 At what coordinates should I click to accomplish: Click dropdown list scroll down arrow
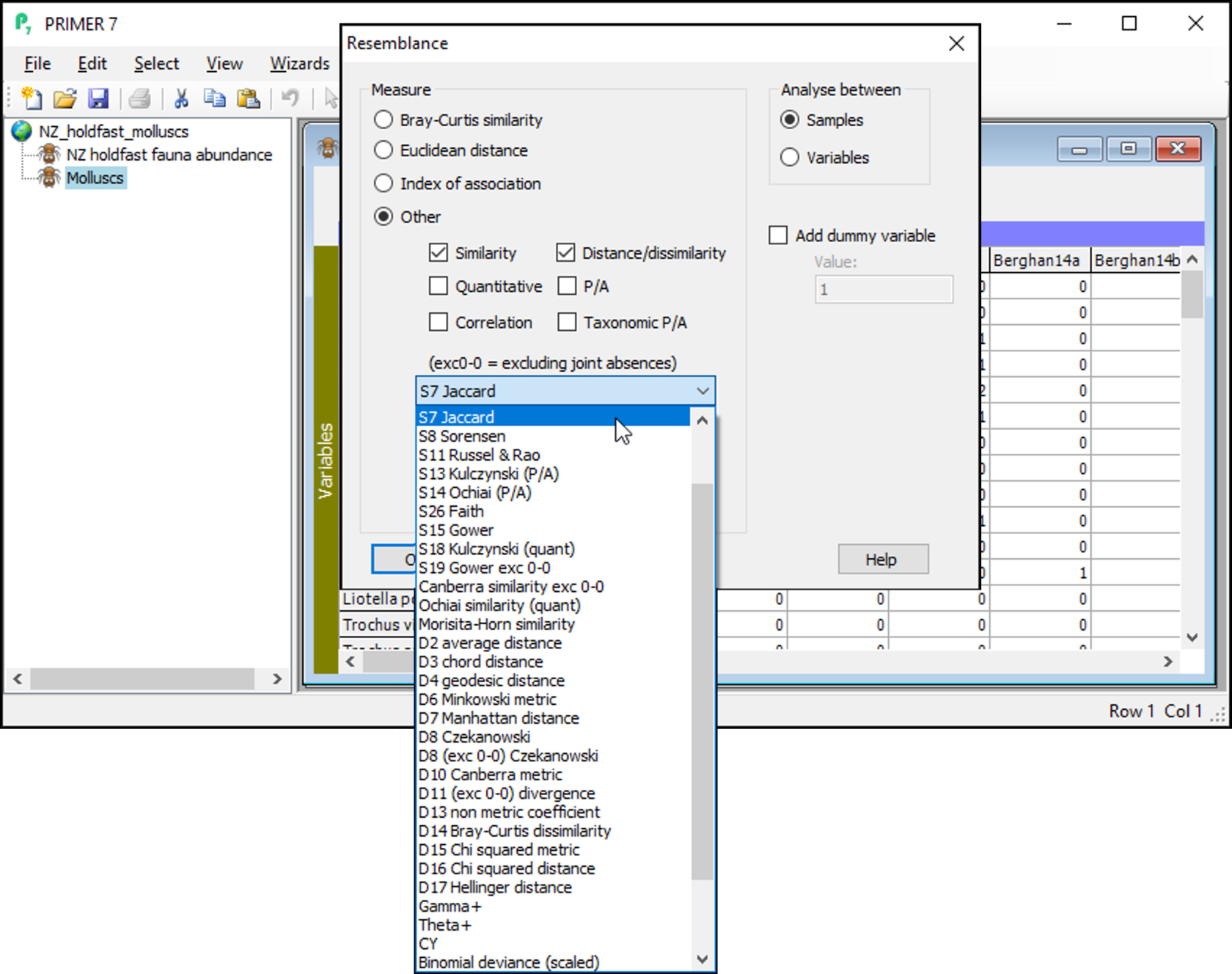(702, 959)
